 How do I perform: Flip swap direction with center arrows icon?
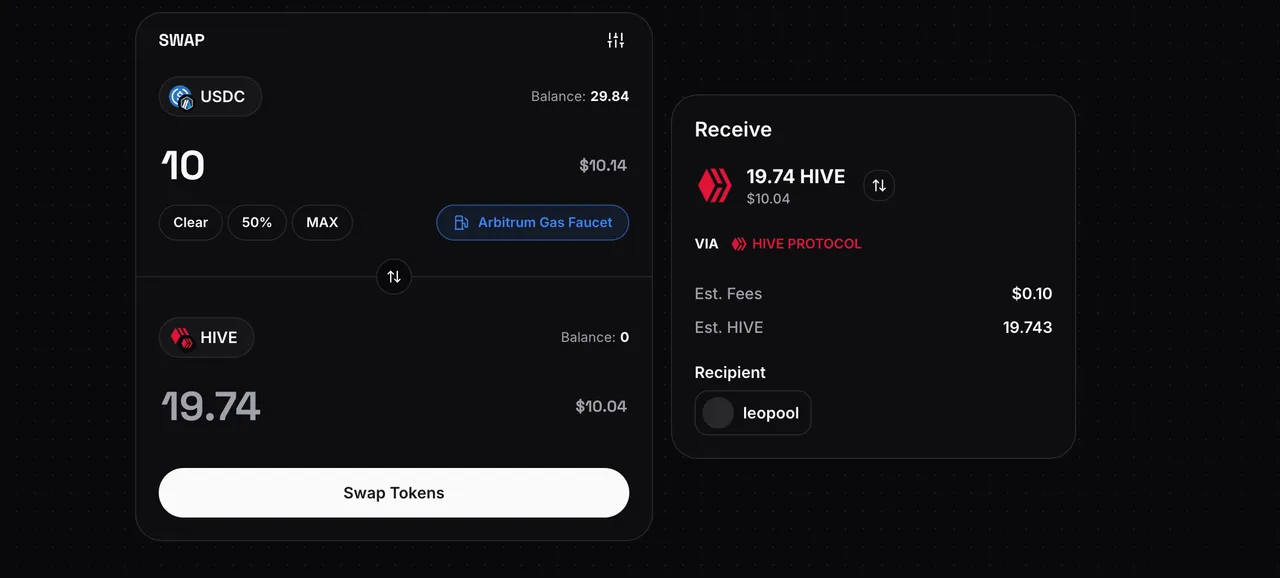pyautogui.click(x=394, y=276)
